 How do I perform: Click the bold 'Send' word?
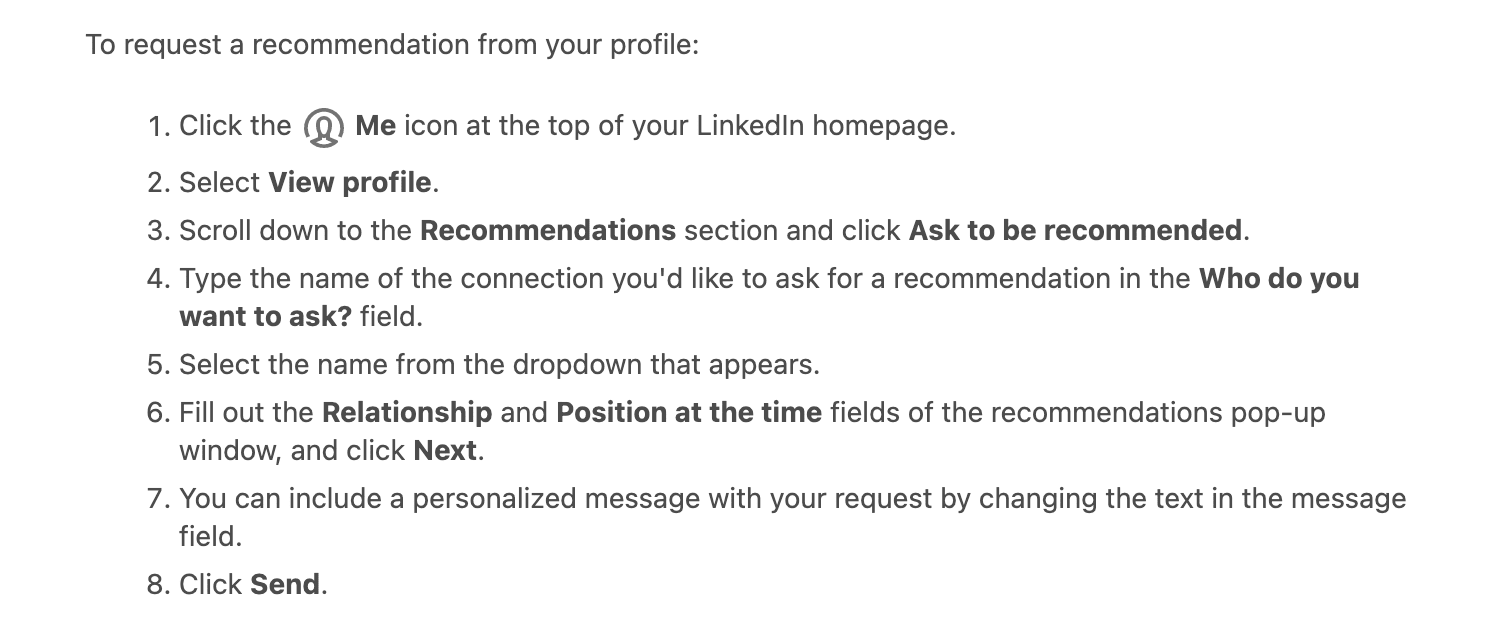tap(285, 584)
